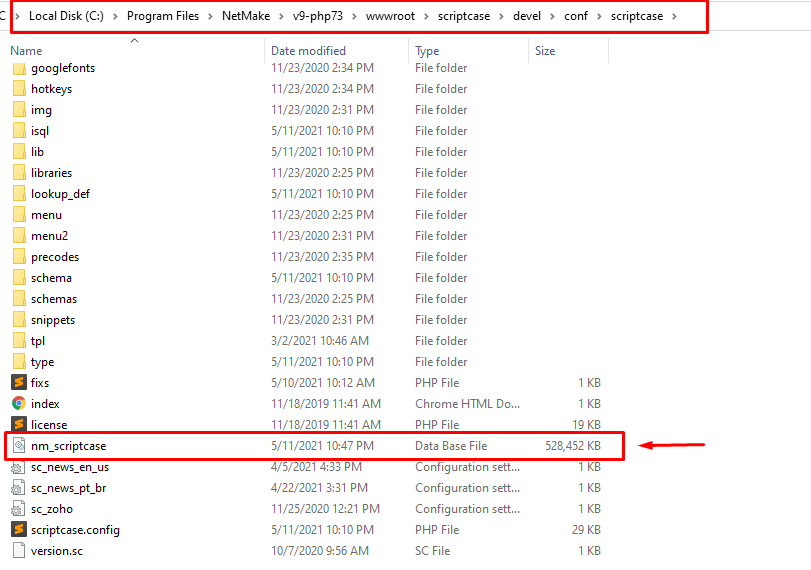Select the fixs PHP file icon
811x570 pixels.
click(19, 382)
